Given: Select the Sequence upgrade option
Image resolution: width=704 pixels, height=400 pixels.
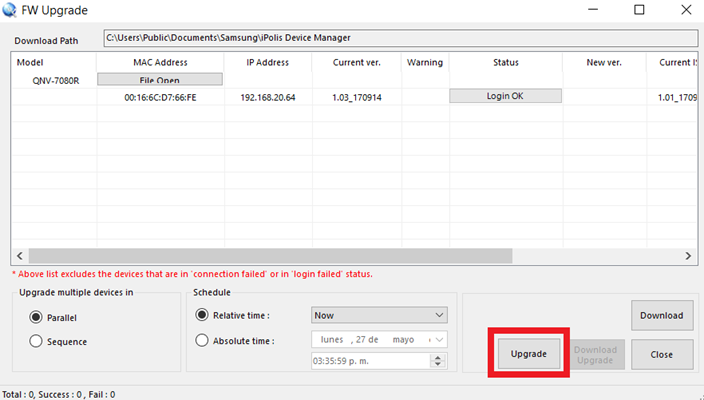Looking at the screenshot, I should [36, 341].
